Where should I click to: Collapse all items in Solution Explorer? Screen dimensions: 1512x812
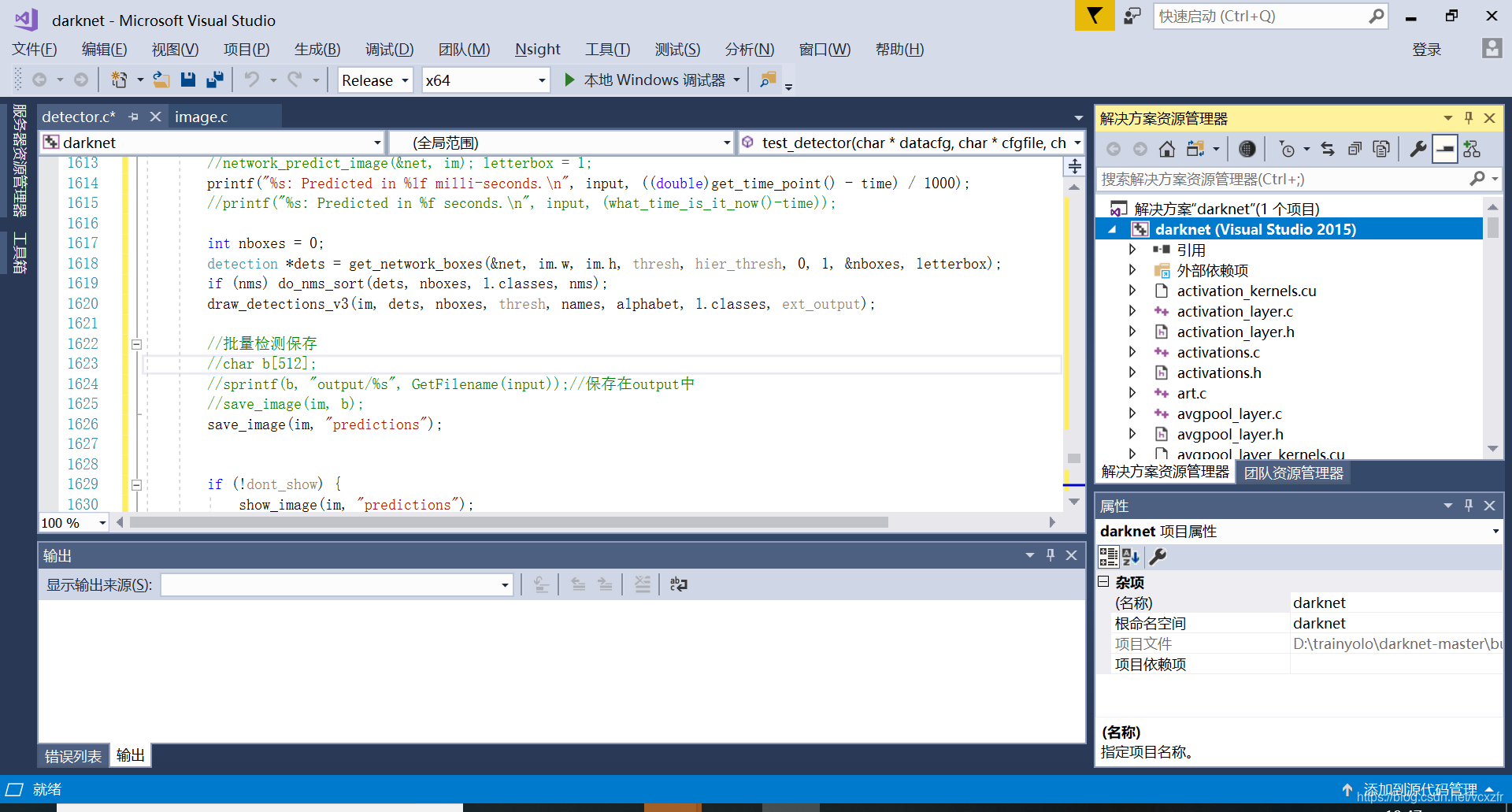[x=1354, y=149]
